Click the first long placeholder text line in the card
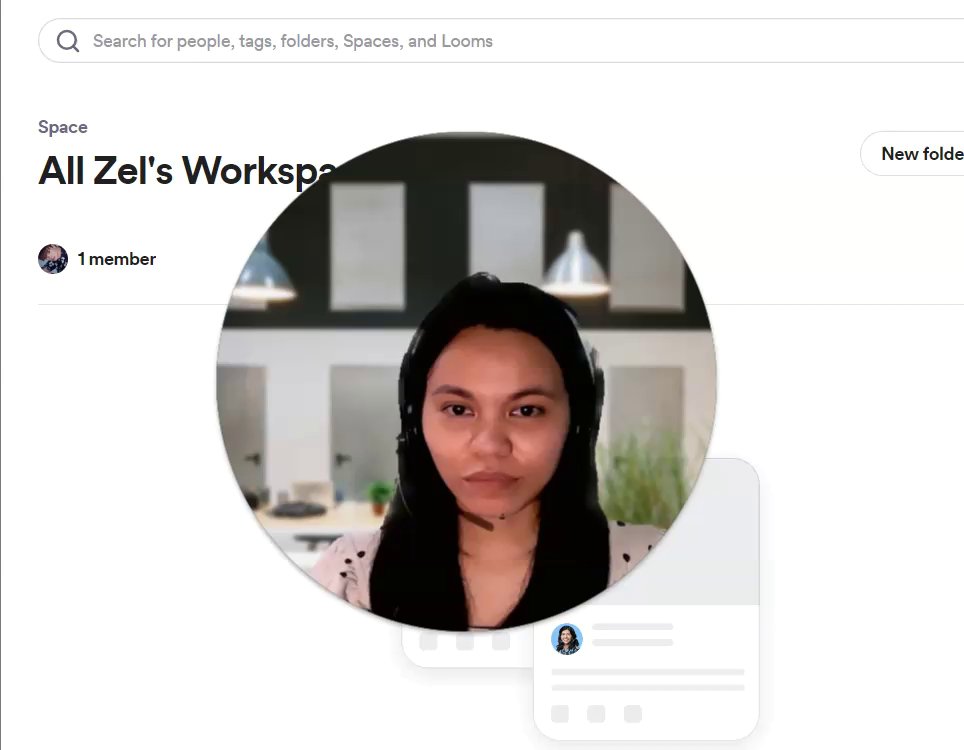This screenshot has width=964, height=750. pyautogui.click(x=648, y=672)
